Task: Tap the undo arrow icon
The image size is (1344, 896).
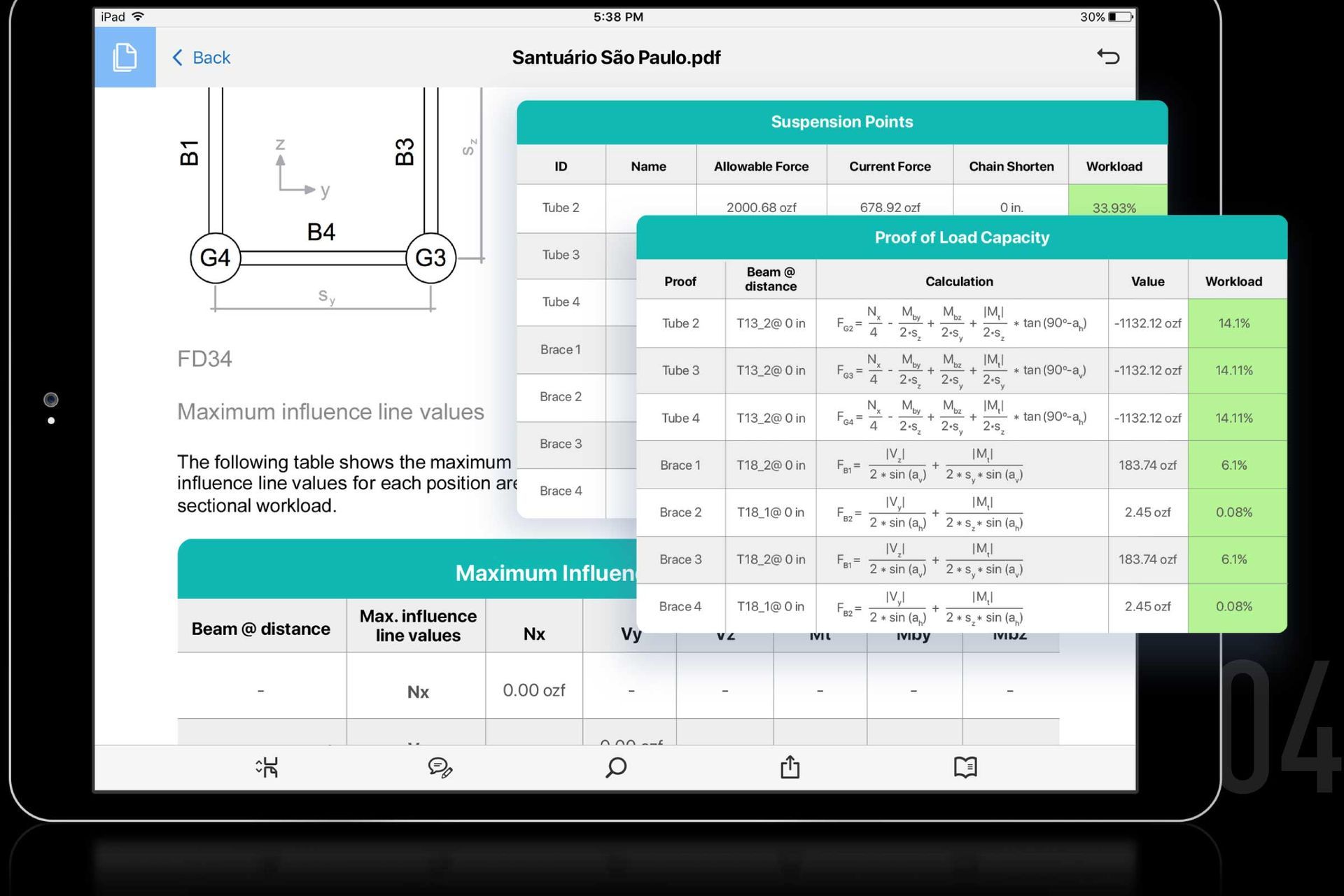Action: click(x=1108, y=57)
